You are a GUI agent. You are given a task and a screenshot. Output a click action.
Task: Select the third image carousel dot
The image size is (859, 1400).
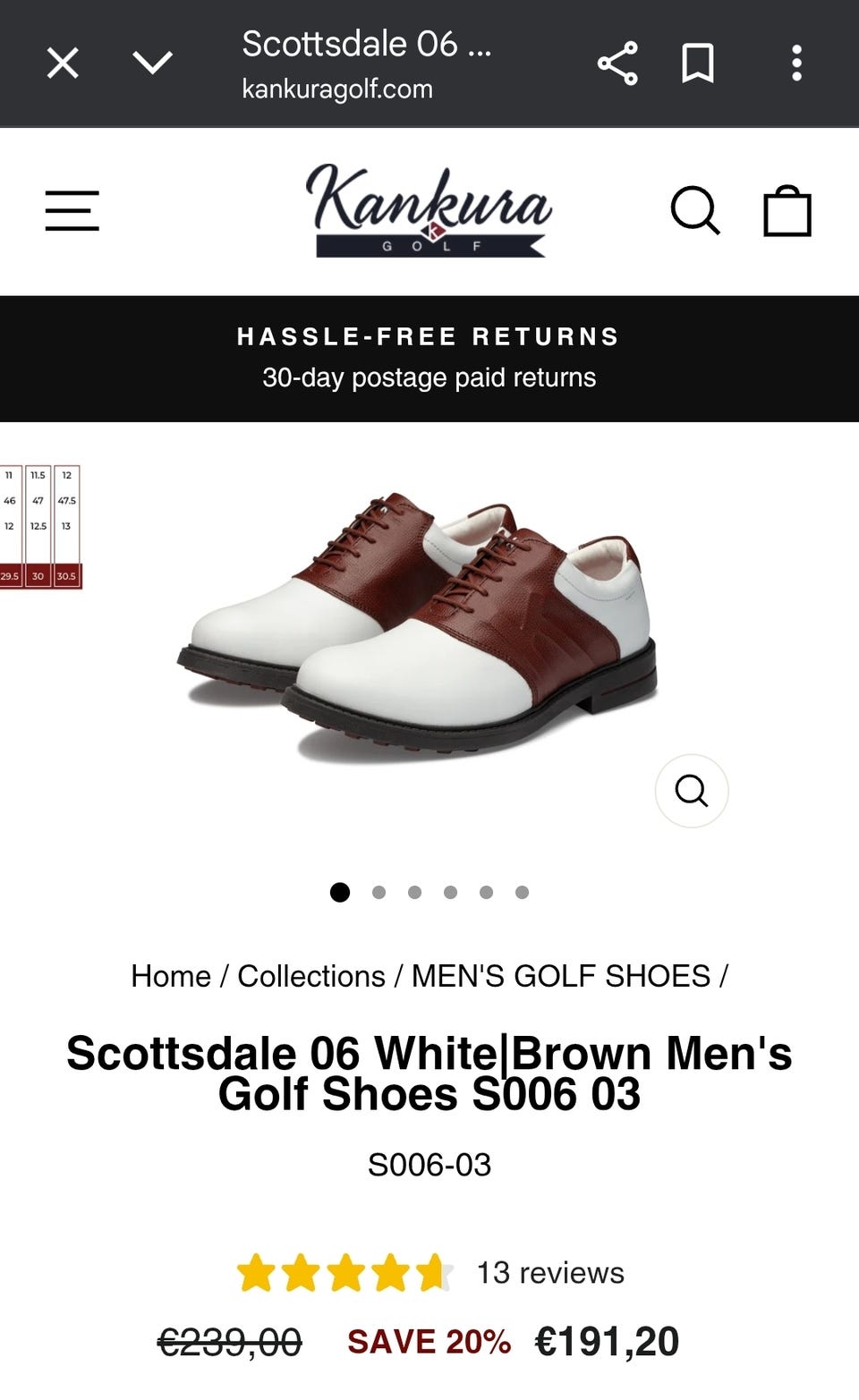(414, 892)
